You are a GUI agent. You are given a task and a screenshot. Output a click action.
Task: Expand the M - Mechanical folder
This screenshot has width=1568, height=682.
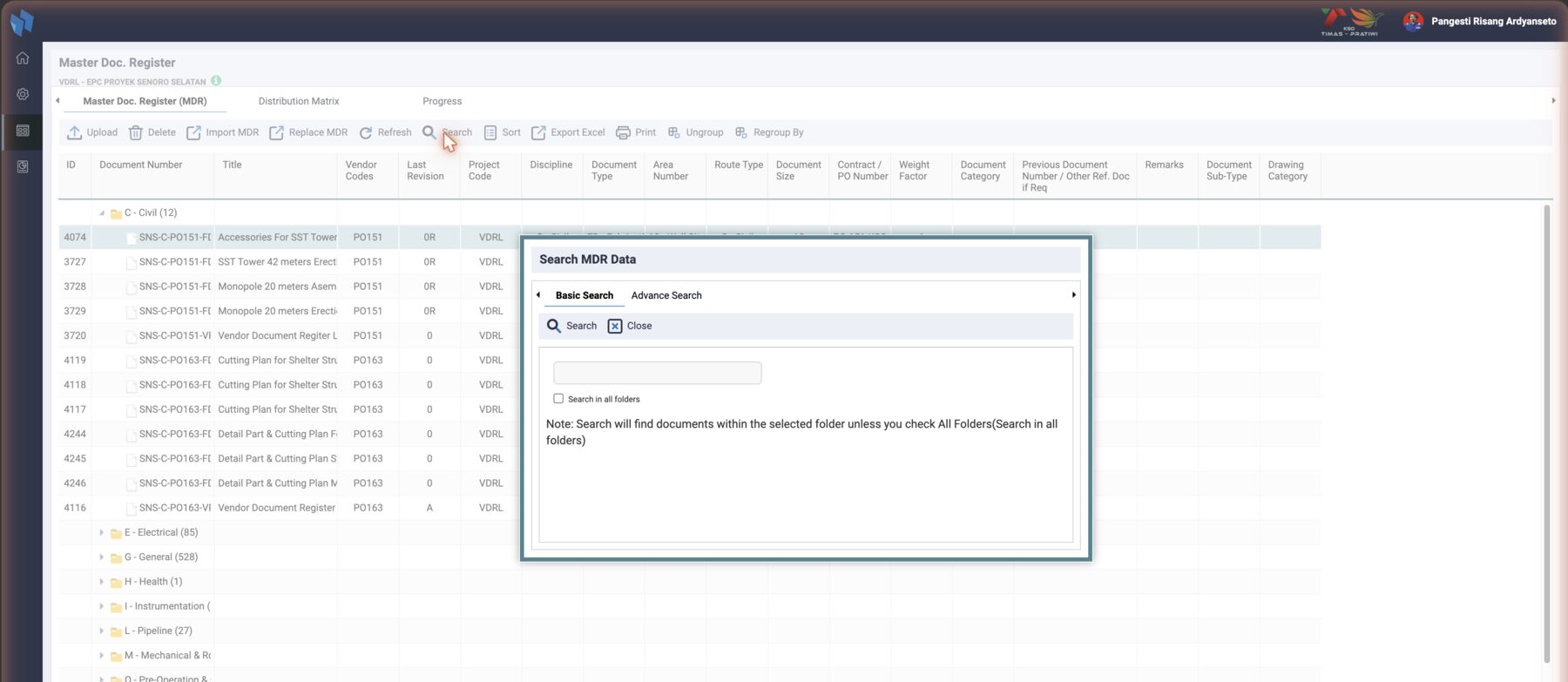coord(102,655)
